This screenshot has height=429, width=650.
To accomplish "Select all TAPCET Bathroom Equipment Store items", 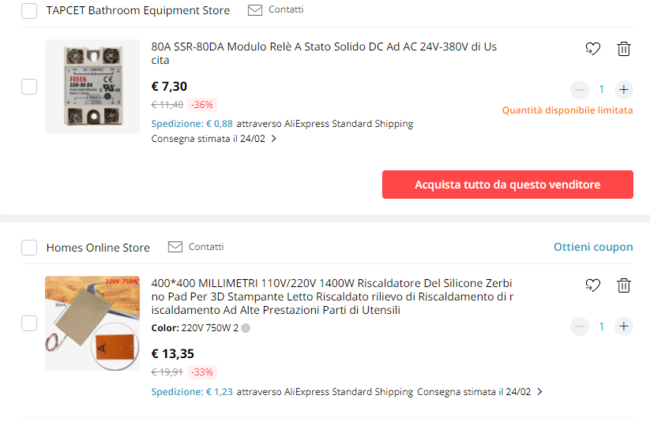I will pyautogui.click(x=29, y=11).
